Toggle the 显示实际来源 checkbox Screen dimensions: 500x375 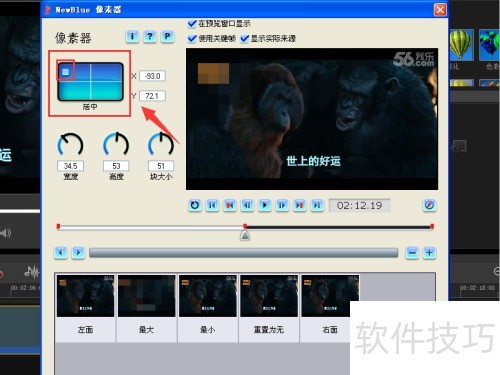[x=244, y=39]
